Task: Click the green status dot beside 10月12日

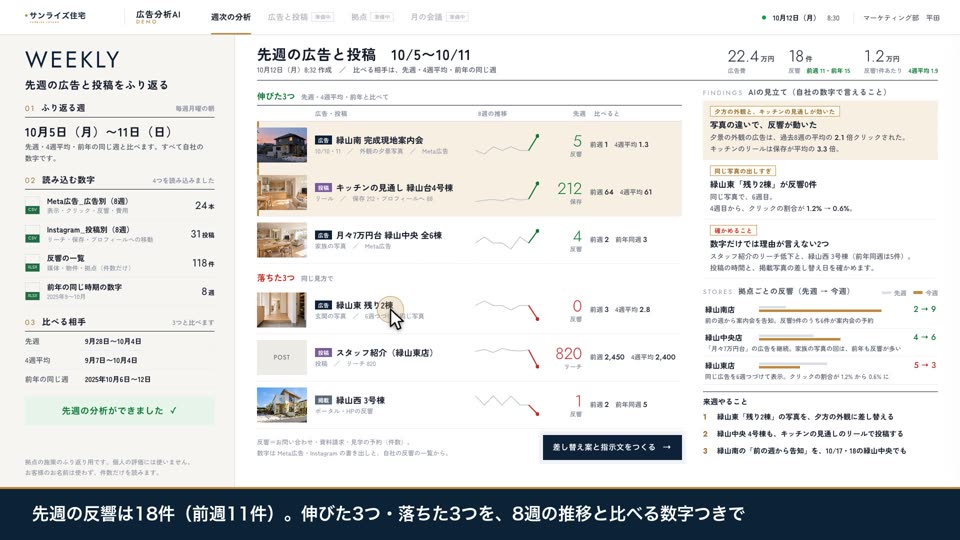Action: [763, 18]
